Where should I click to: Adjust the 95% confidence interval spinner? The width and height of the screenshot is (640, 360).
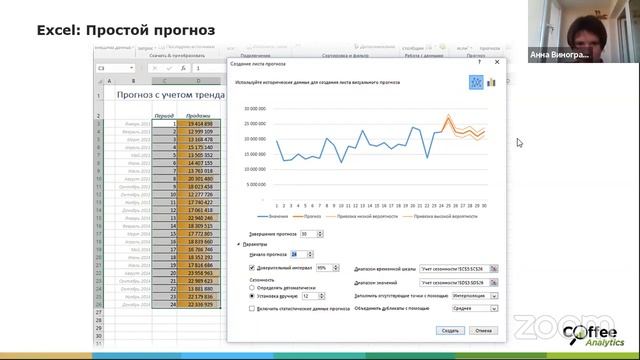click(336, 268)
